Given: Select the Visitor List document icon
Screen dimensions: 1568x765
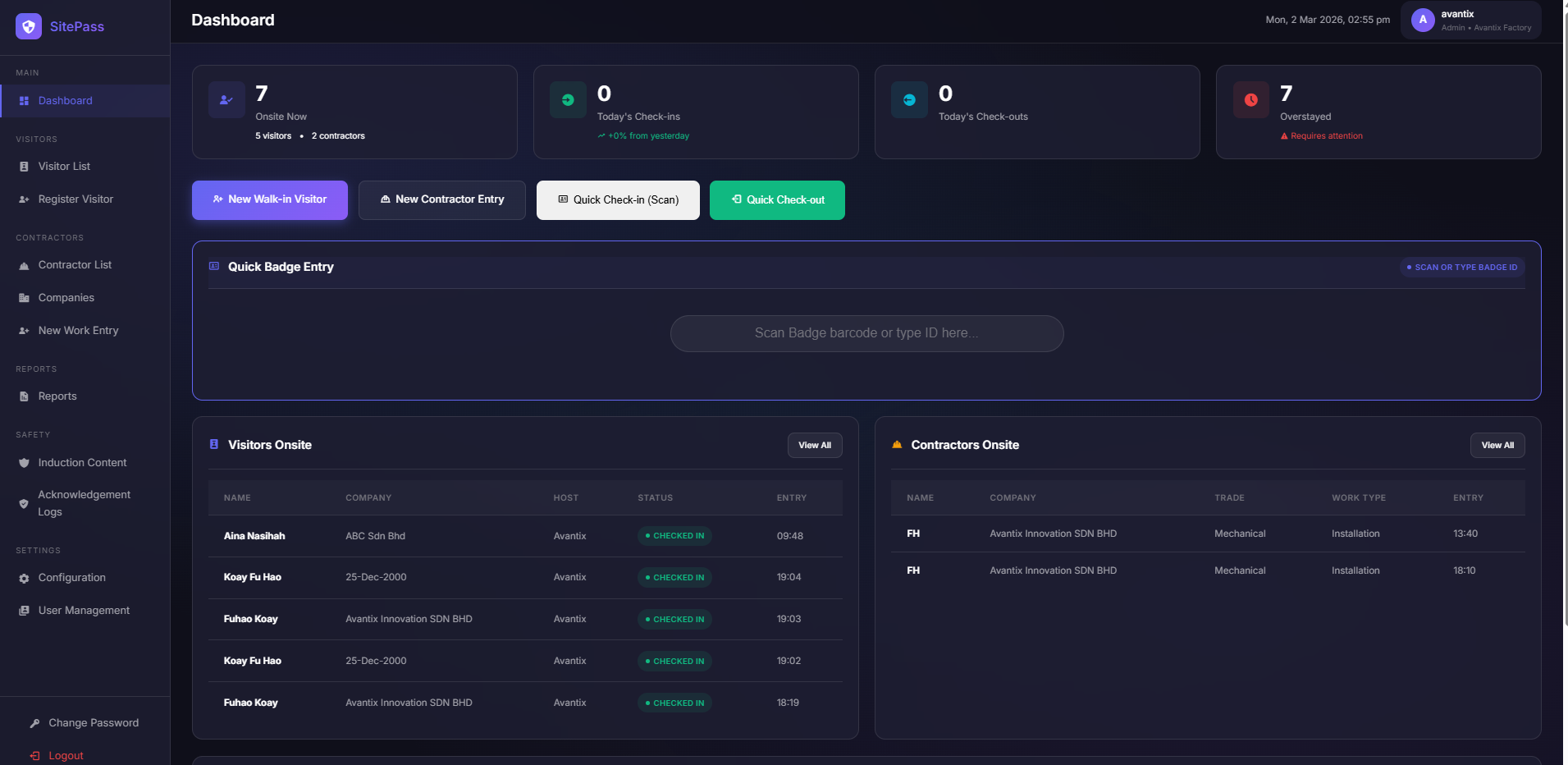Looking at the screenshot, I should [x=24, y=166].
